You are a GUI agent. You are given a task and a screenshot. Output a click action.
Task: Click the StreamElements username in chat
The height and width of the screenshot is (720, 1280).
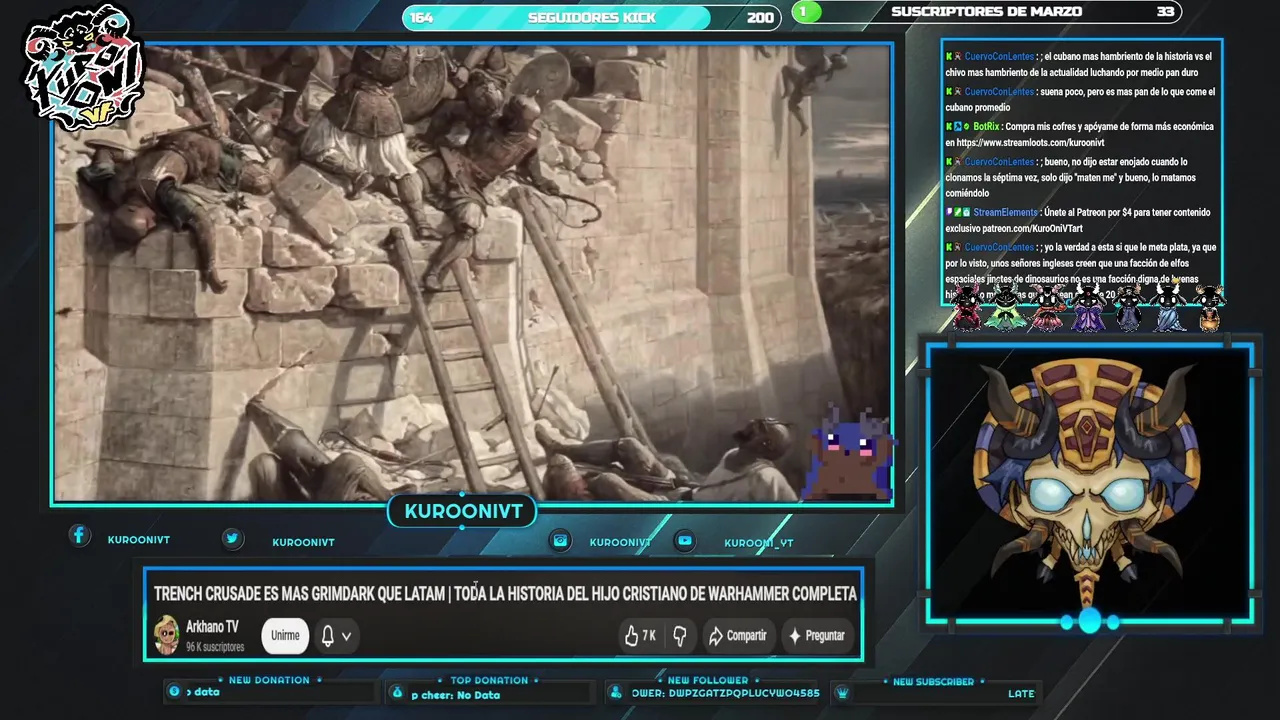tap(1005, 212)
